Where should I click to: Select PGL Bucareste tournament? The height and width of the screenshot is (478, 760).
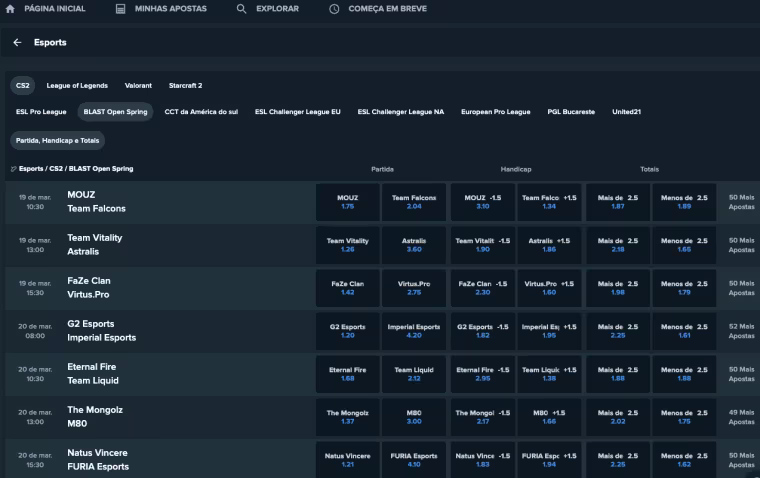[x=571, y=112]
